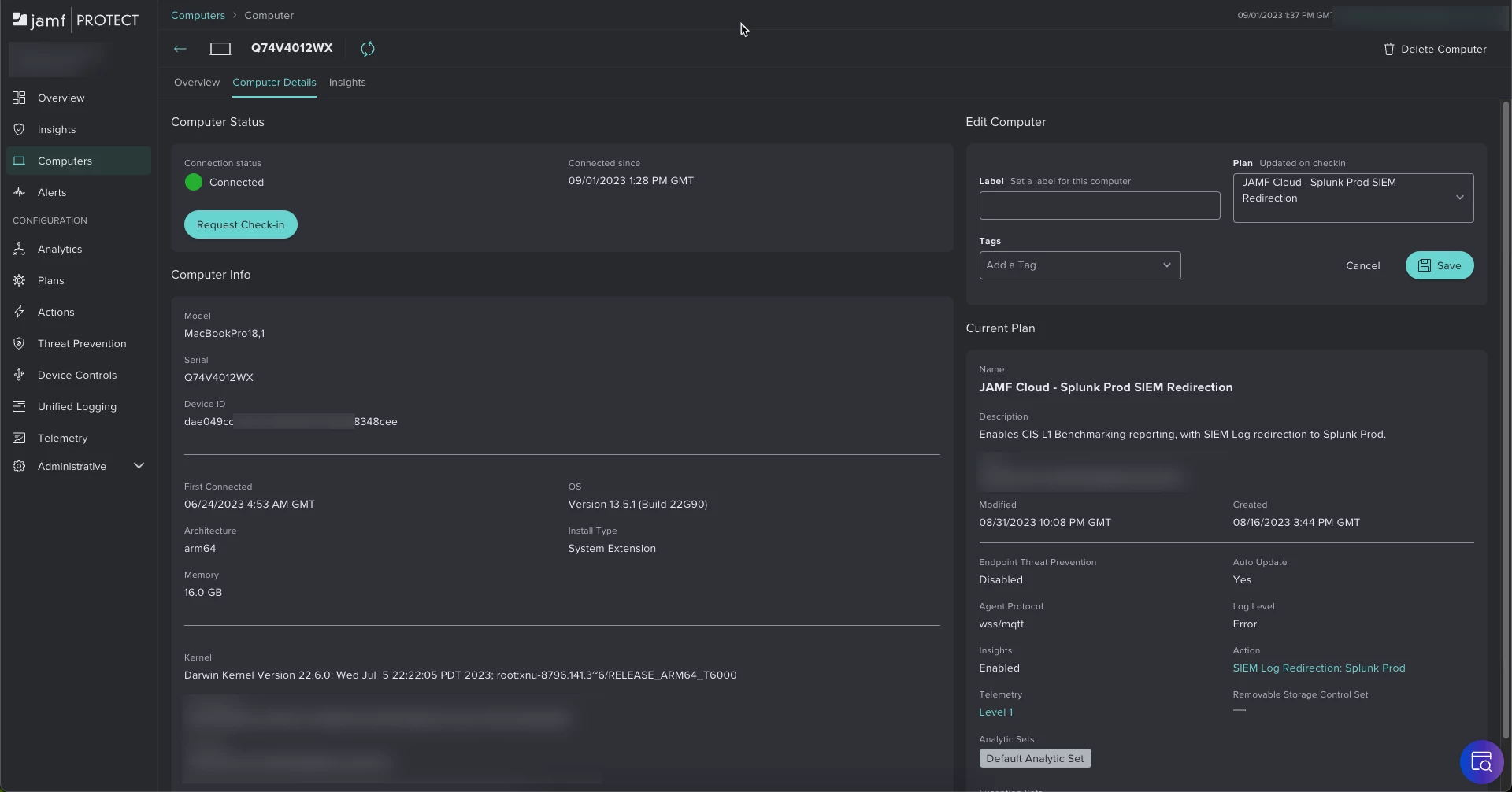Click the Request Check-in button

(240, 224)
